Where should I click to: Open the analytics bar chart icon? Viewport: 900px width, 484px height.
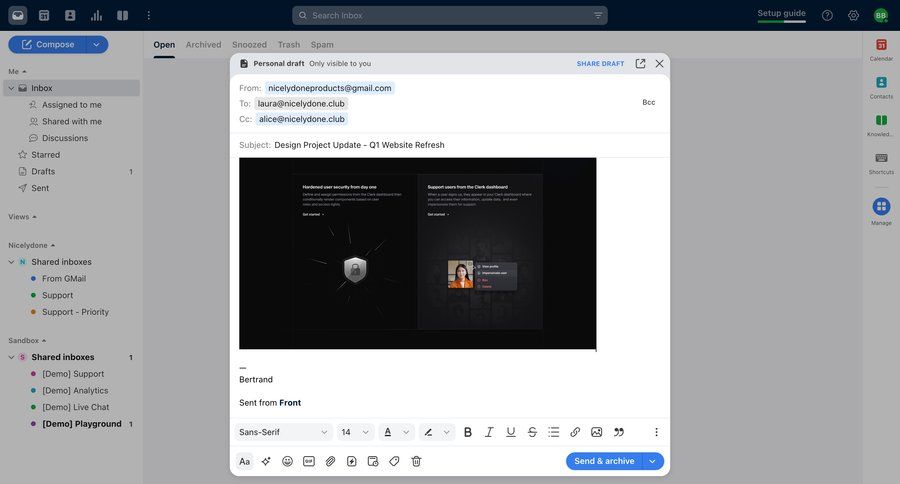point(96,16)
